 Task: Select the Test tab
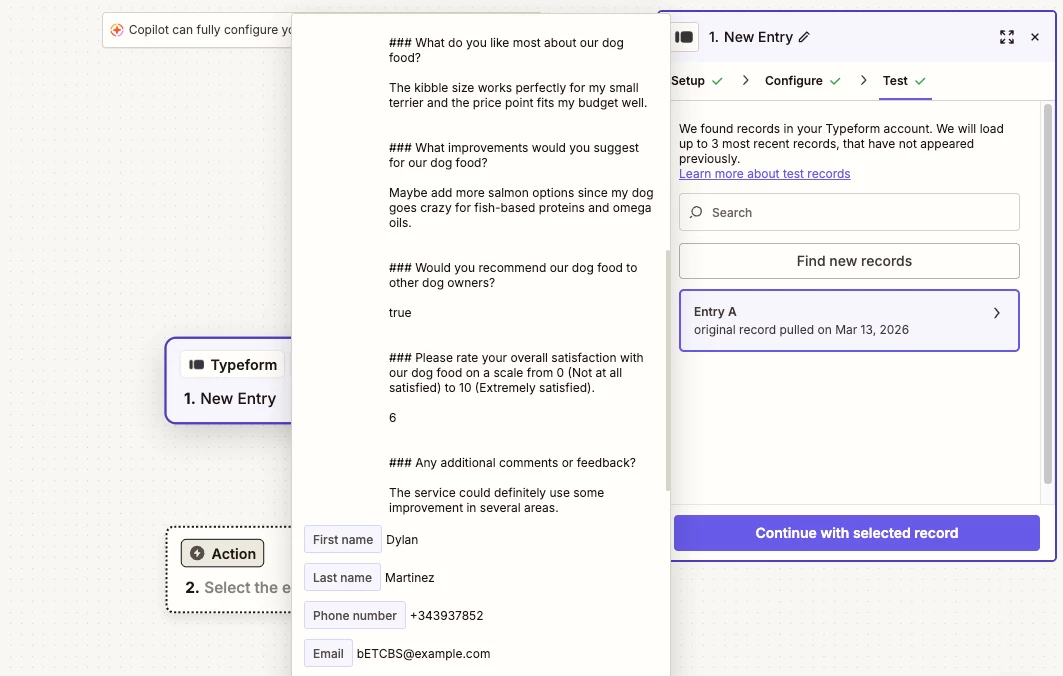click(895, 81)
